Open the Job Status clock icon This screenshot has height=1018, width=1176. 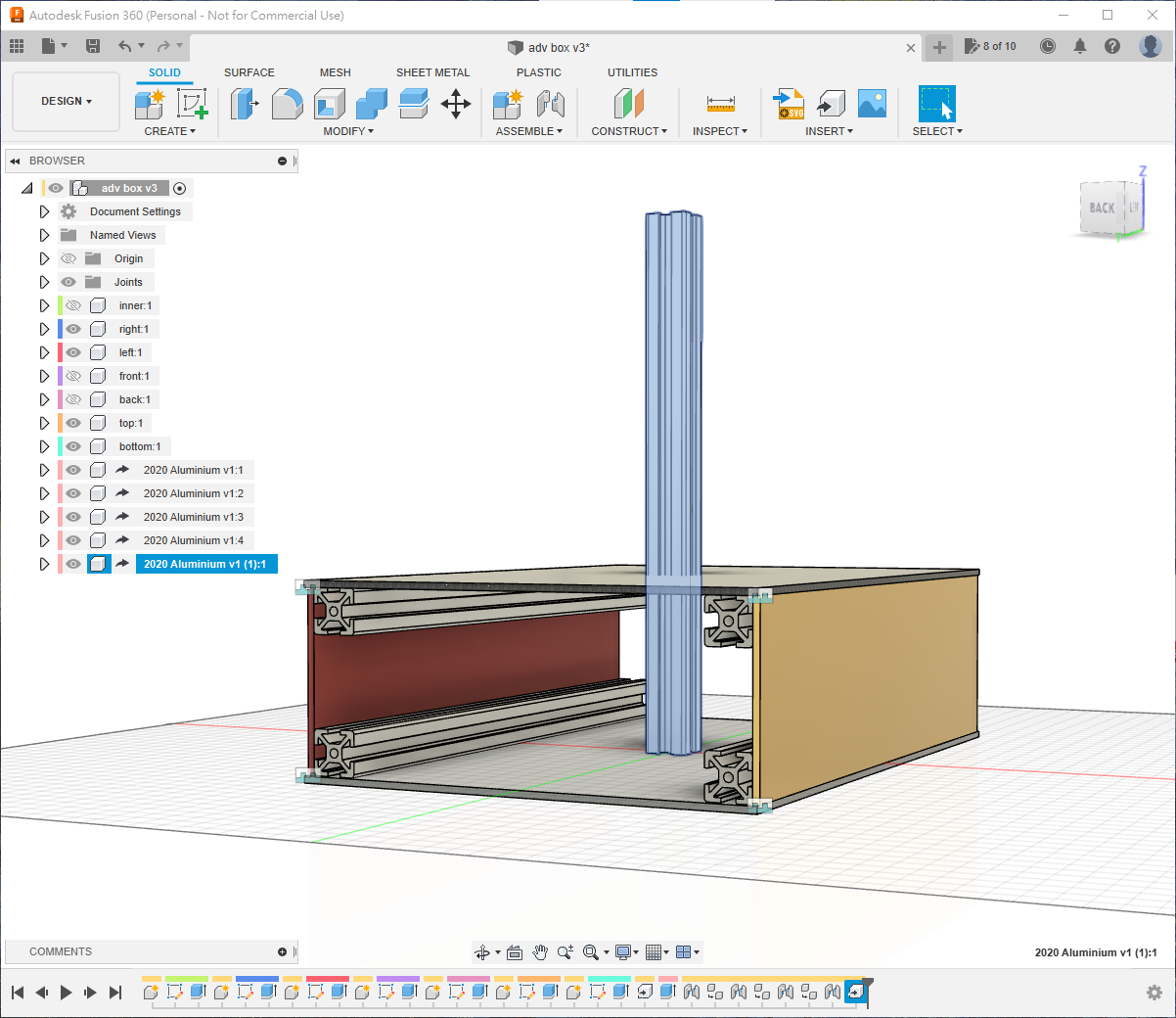tap(1048, 46)
